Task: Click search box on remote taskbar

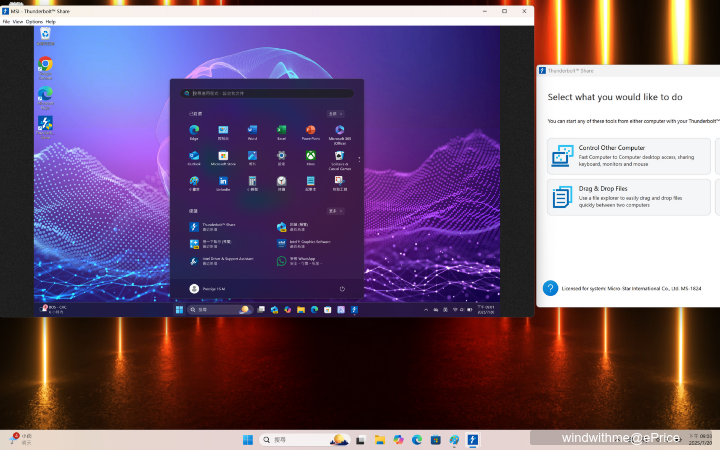Action: pos(219,309)
